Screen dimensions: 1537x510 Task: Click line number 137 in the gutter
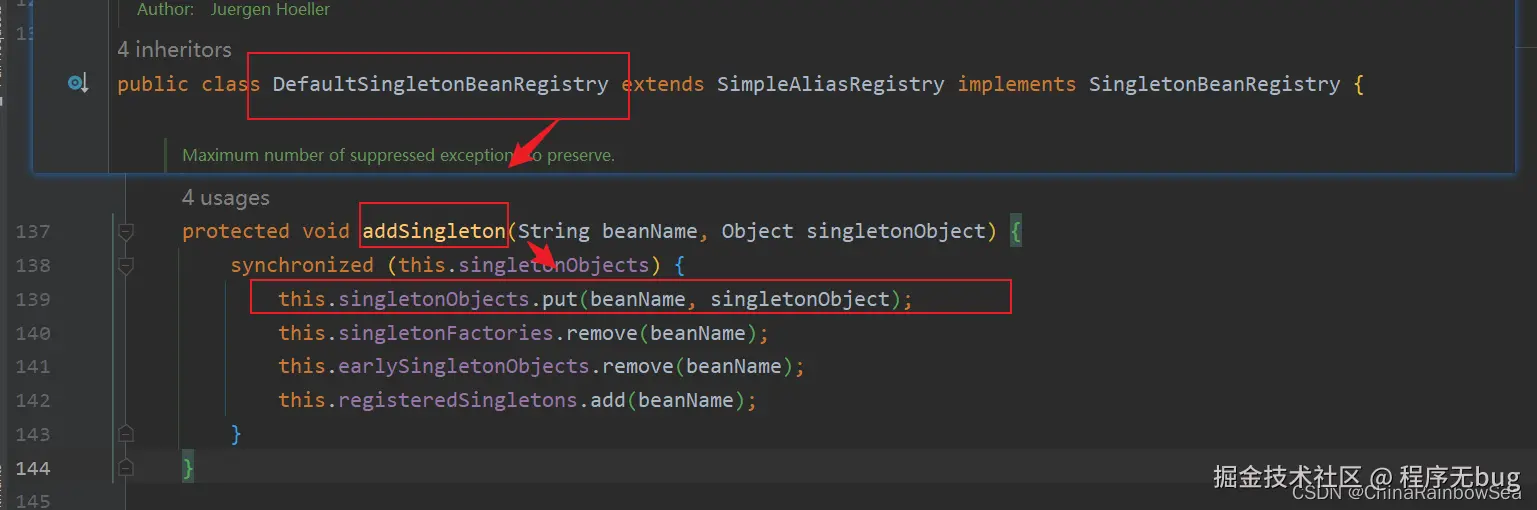tap(33, 232)
